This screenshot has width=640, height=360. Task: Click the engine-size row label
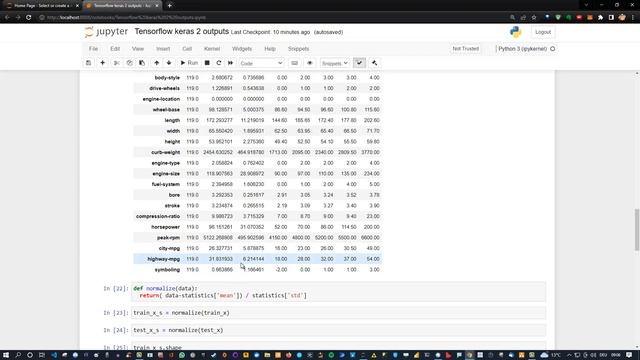tap(166, 173)
